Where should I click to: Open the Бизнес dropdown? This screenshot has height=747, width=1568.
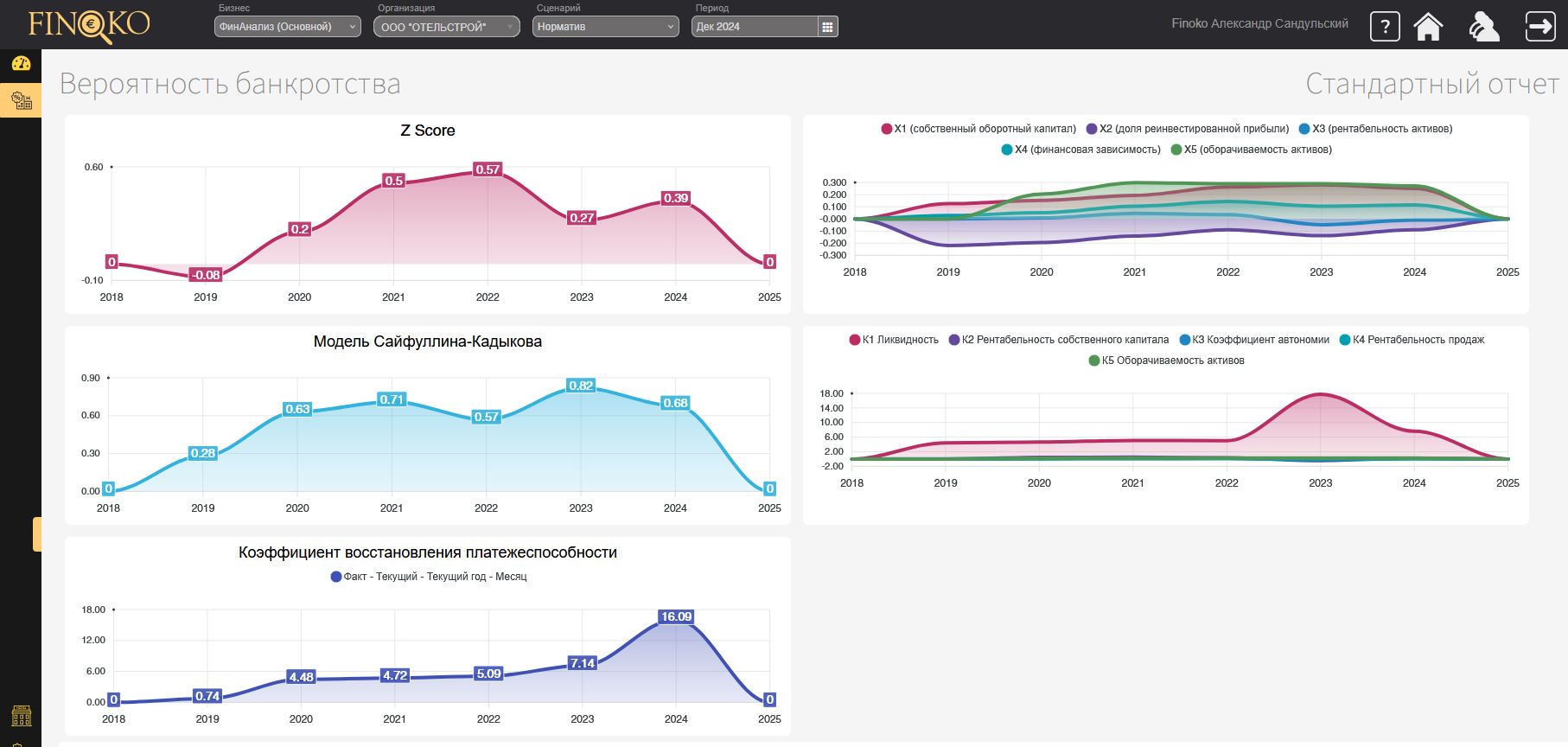(x=287, y=27)
